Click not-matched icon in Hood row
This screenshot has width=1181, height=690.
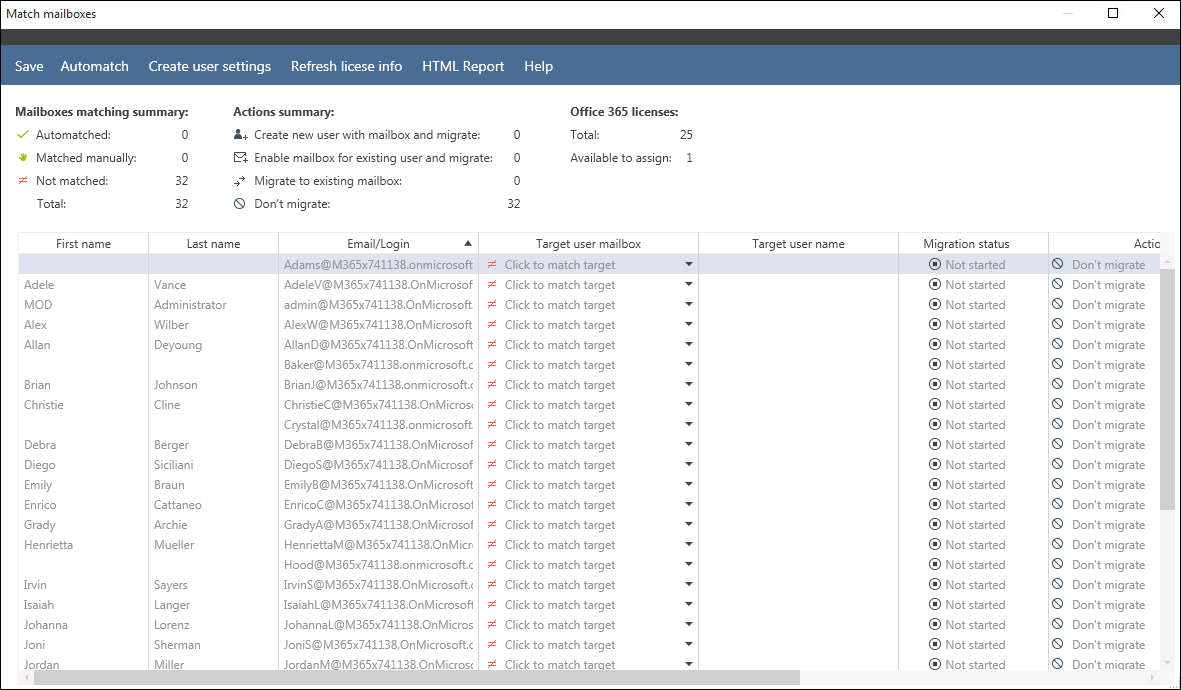(493, 565)
